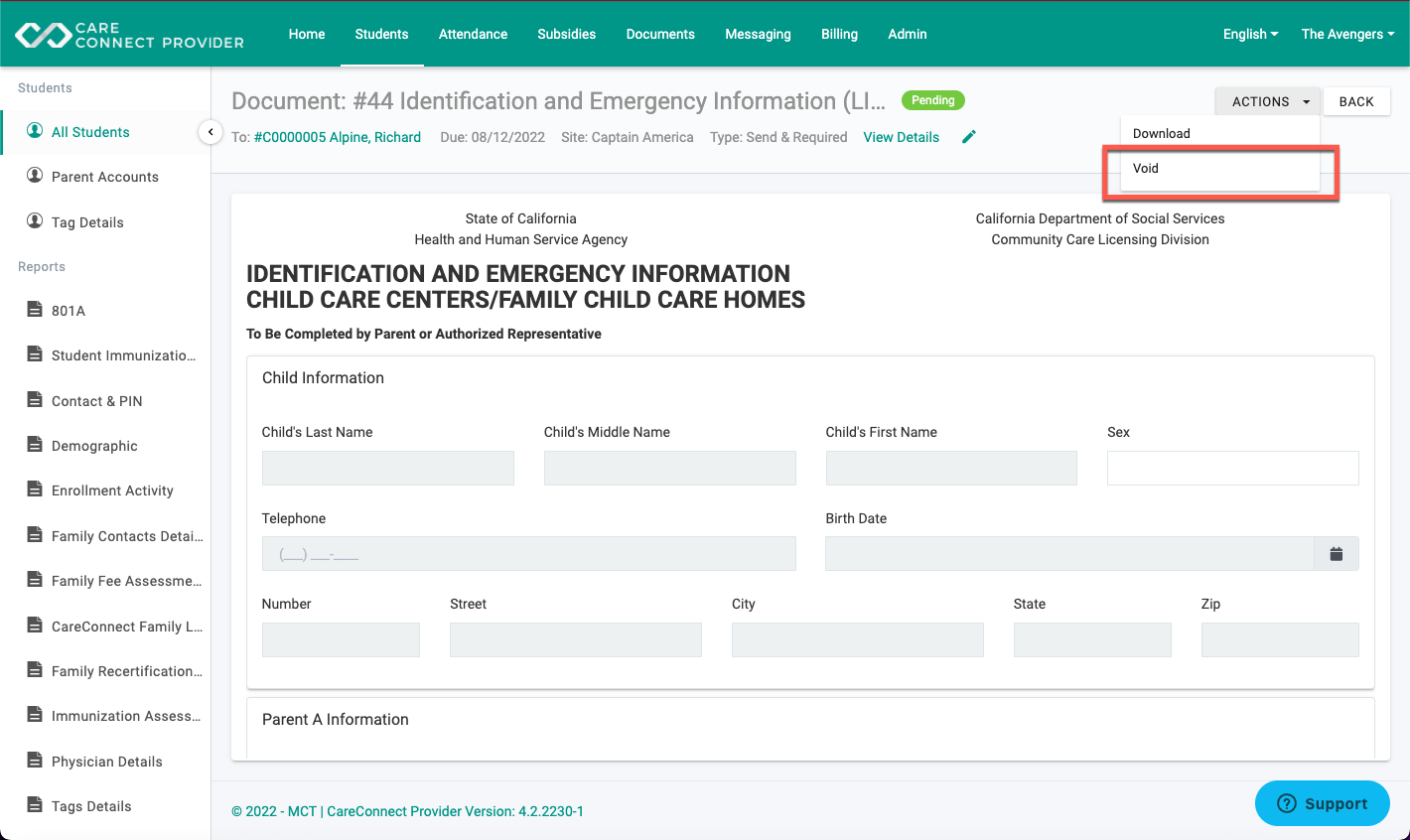Click the Family Recertification report icon
Image resolution: width=1410 pixels, height=840 pixels.
click(x=35, y=670)
